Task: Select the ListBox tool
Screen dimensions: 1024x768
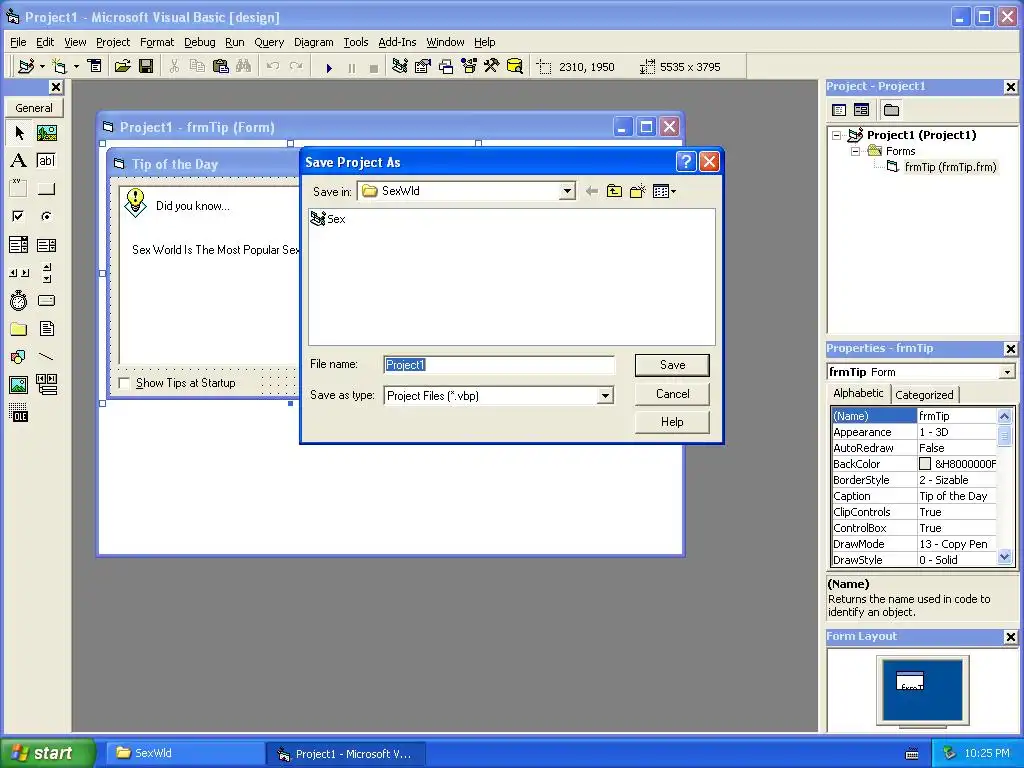Action: 46,245
